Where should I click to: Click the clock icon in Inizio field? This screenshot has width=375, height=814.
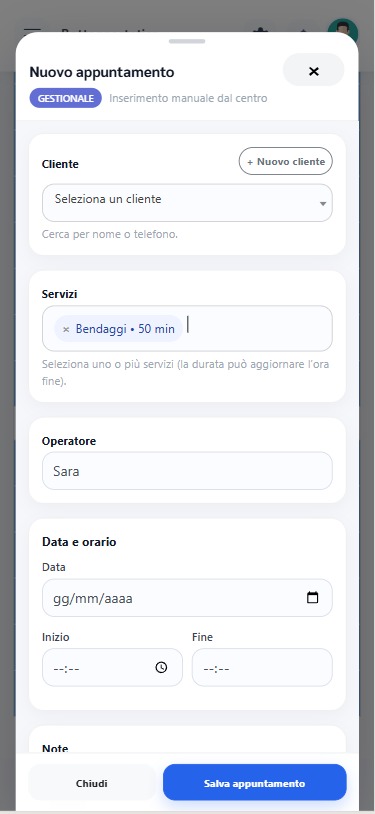click(x=162, y=668)
